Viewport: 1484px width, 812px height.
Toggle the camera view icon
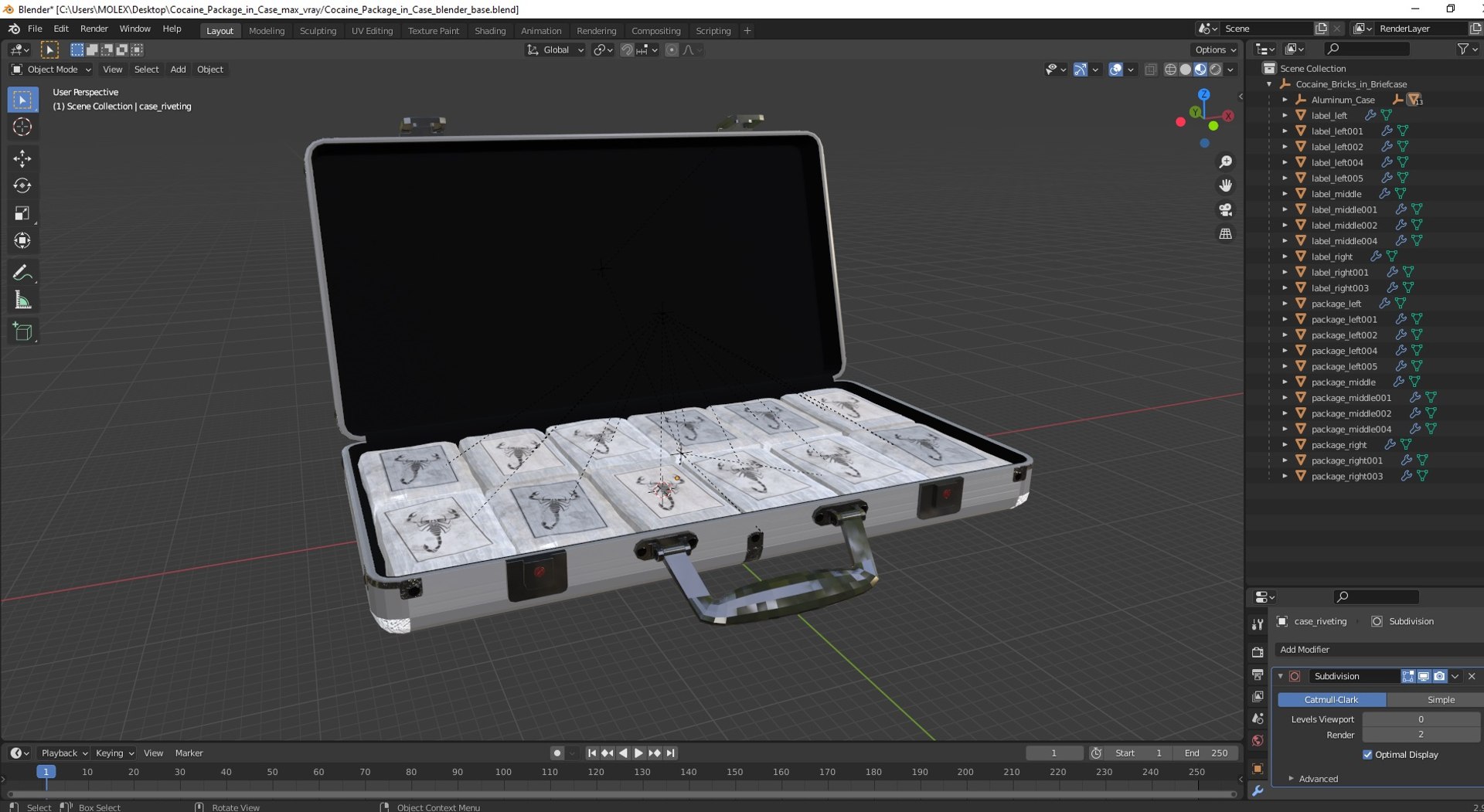coord(1226,210)
